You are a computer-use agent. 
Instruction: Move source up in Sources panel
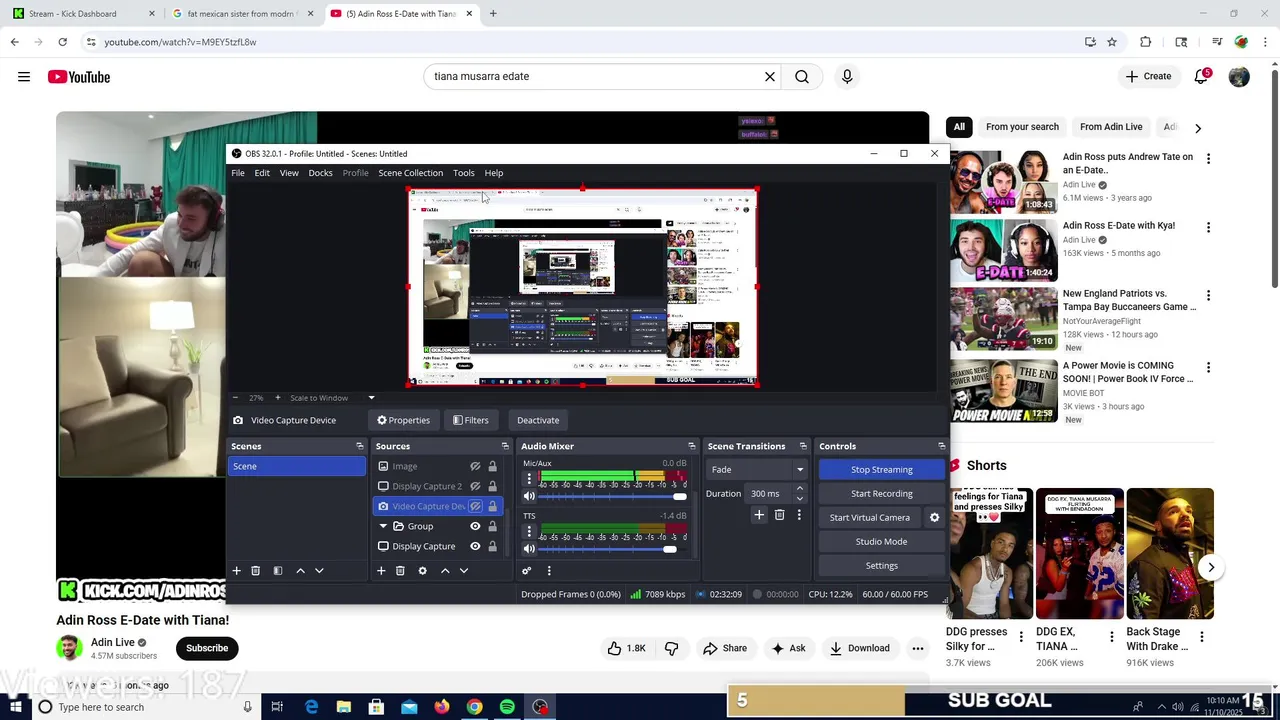[445, 570]
